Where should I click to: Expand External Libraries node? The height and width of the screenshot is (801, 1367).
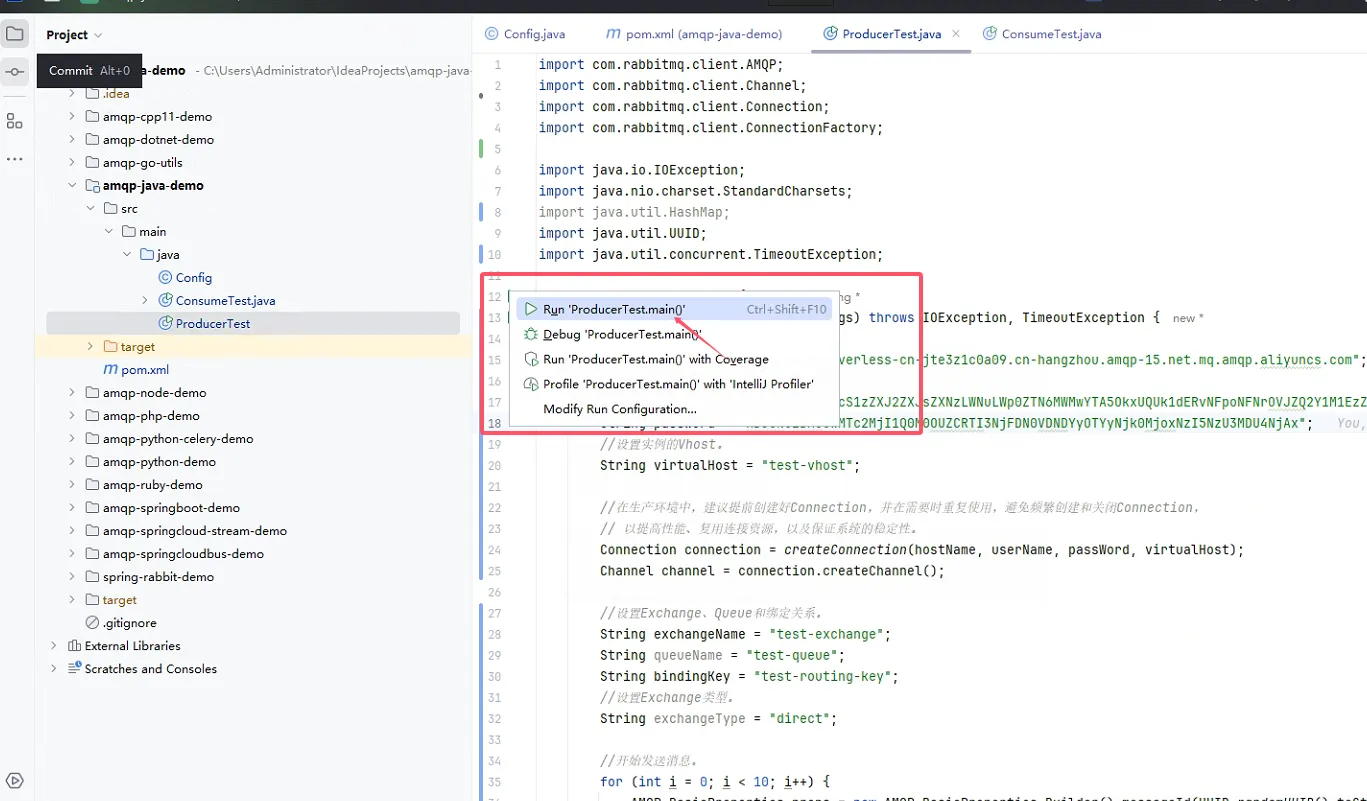click(x=54, y=646)
